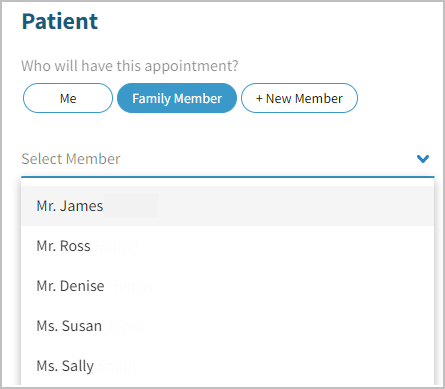Expand the Select Member chevron arrow
Screen dimensions: 445x389
[423, 159]
